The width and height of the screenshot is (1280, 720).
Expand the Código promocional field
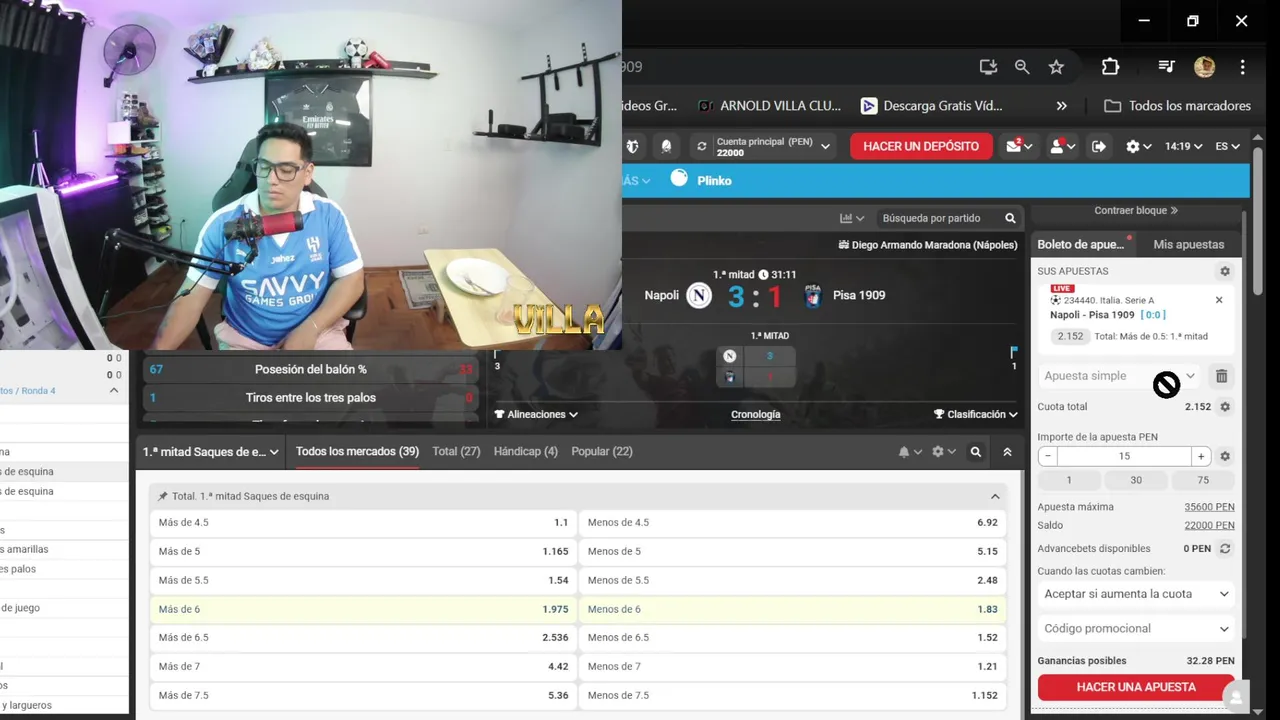[1136, 629]
